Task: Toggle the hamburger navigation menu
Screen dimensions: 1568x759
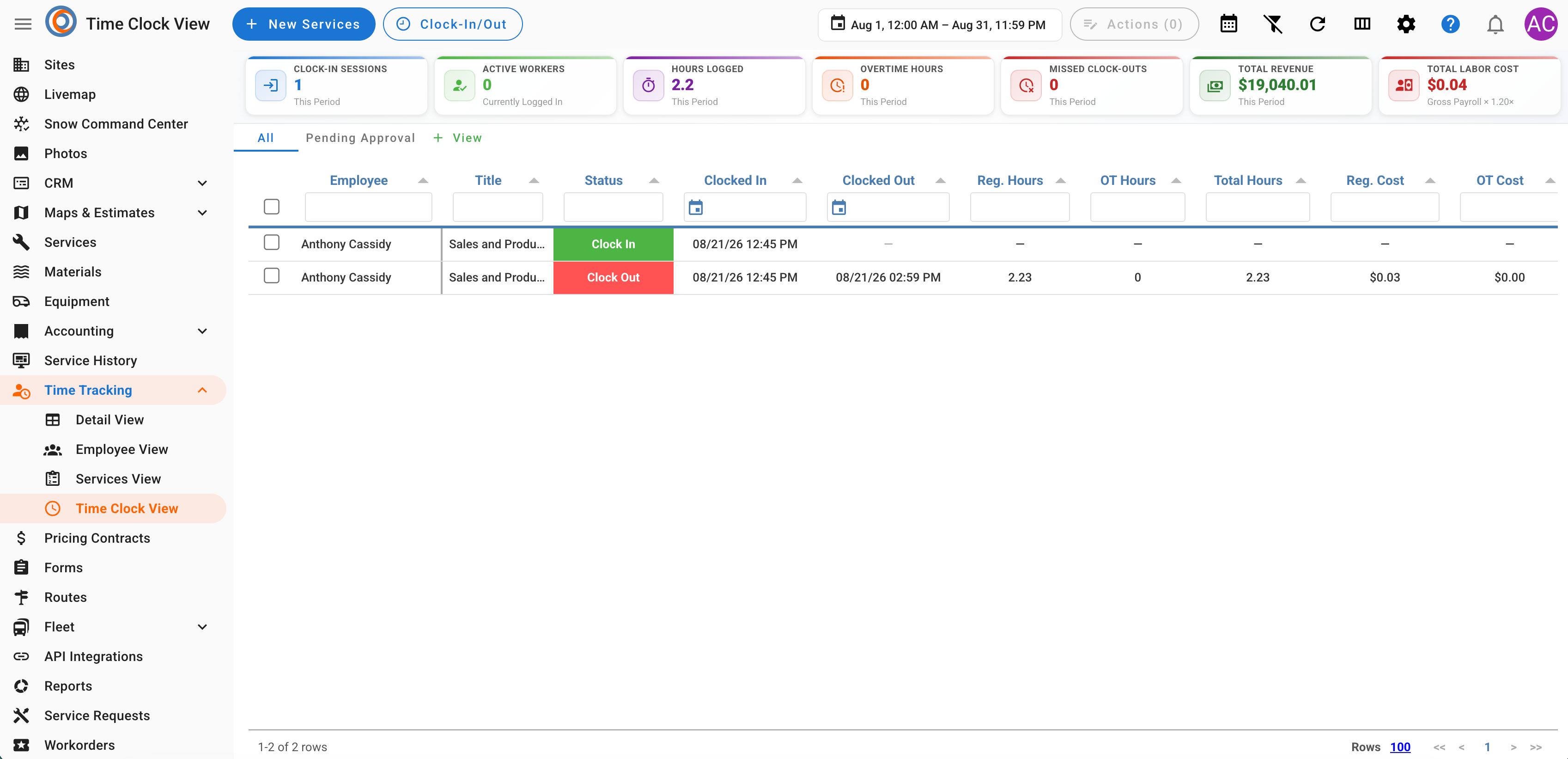Action: point(23,24)
